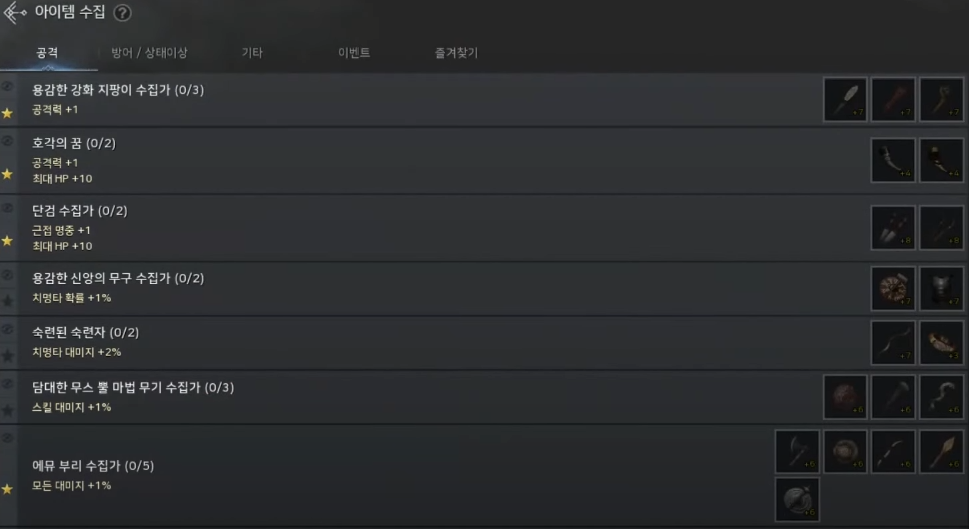Open the 즐겨찾기 favorites tab
Image resolution: width=969 pixels, height=529 pixels.
(x=456, y=53)
